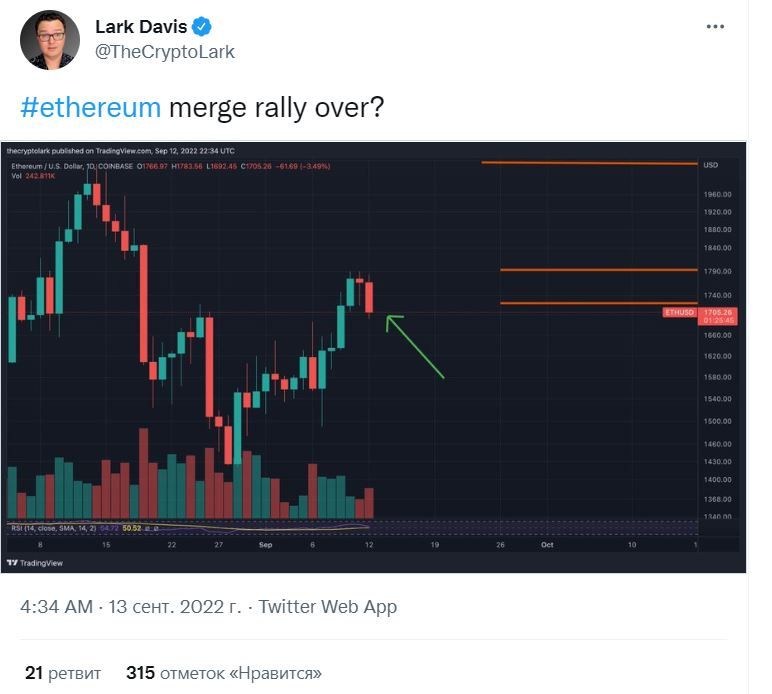Viewport: 772px width, 694px height.
Task: Click the USD currency label on price axis
Action: pyautogui.click(x=710, y=165)
